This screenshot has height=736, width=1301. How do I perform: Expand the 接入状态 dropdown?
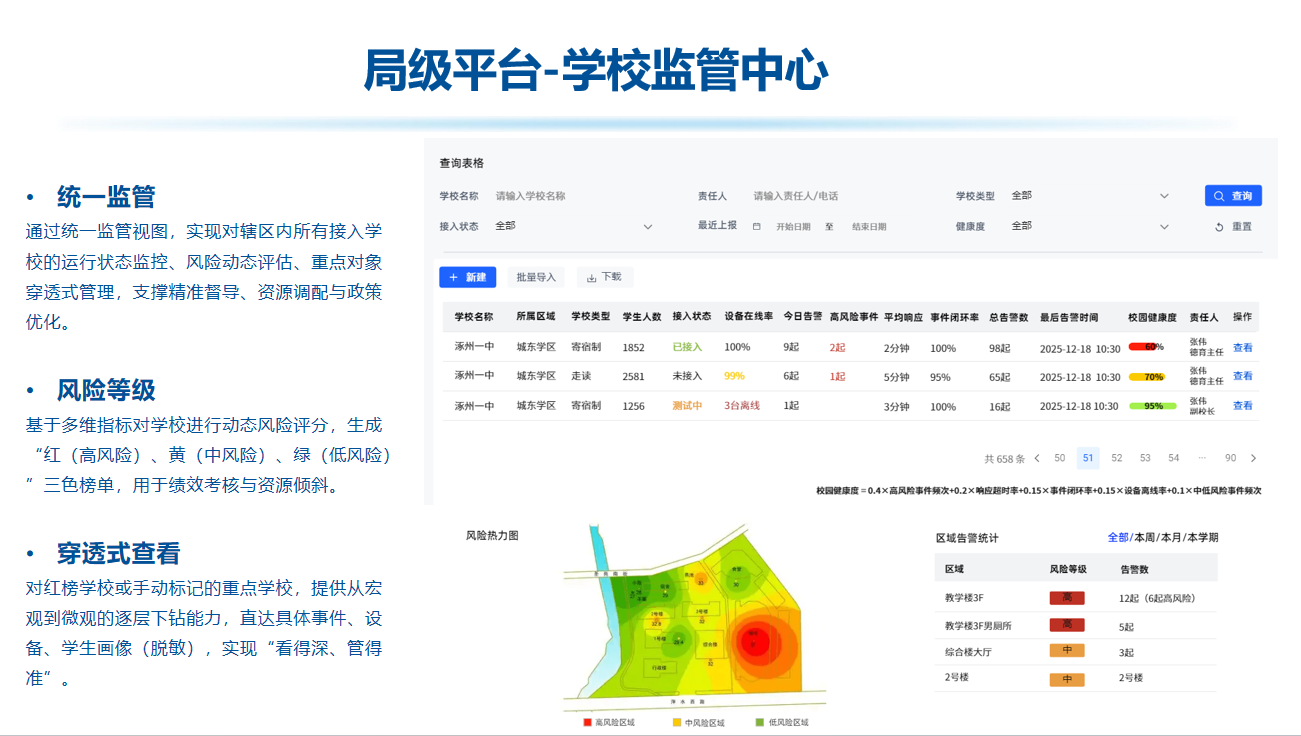pyautogui.click(x=647, y=227)
